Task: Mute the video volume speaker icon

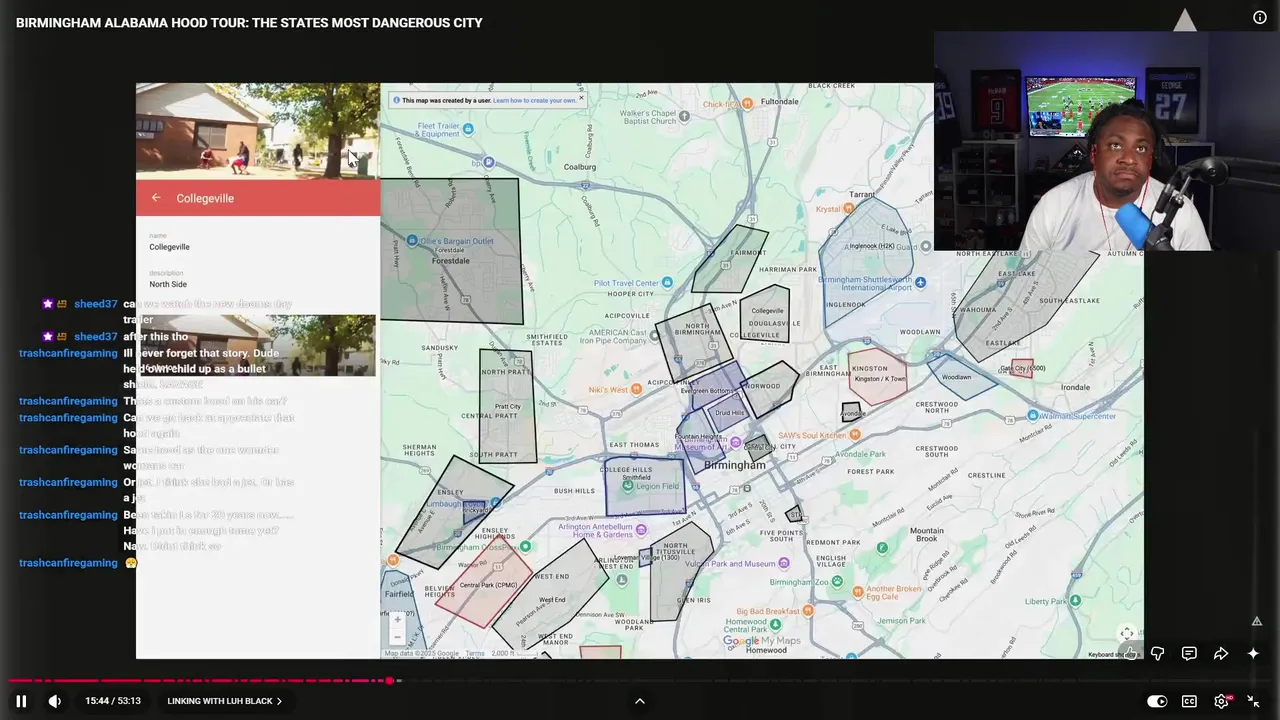Action: 55,701
